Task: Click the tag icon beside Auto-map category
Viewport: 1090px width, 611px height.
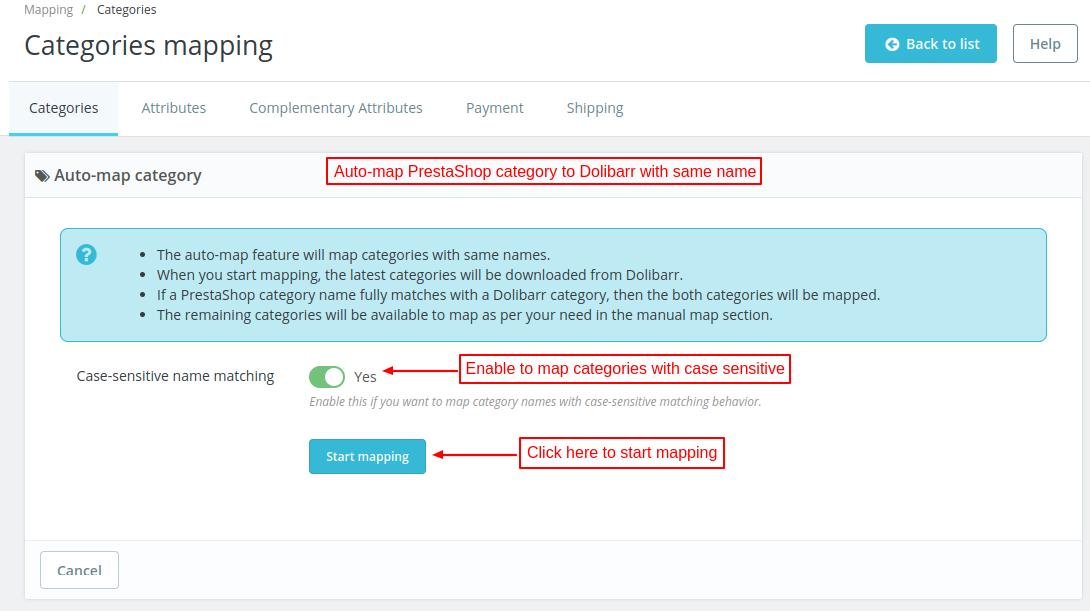Action: (42, 175)
